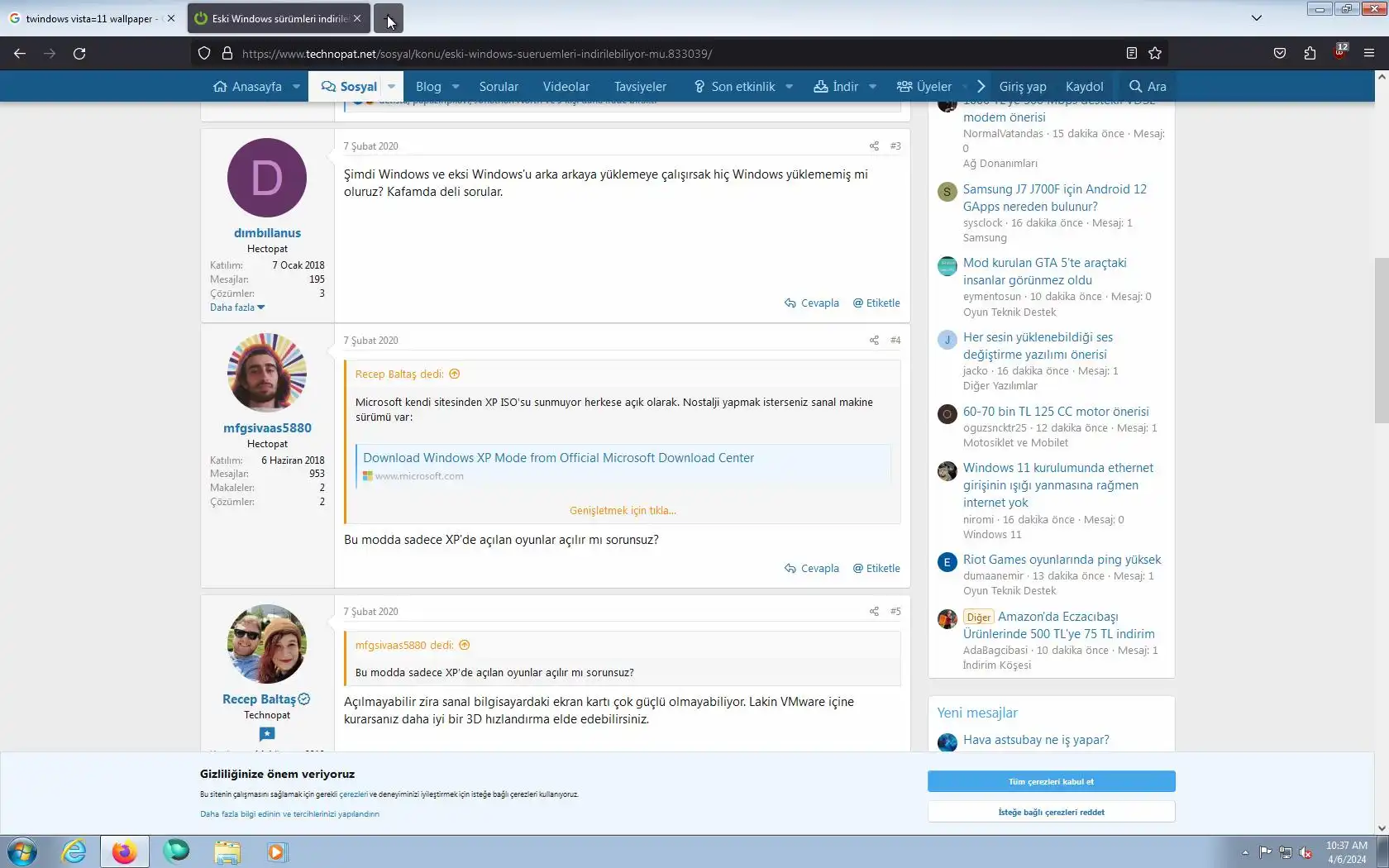Click page scrollbar down arrow
The height and width of the screenshot is (868, 1389).
pos(1382,827)
